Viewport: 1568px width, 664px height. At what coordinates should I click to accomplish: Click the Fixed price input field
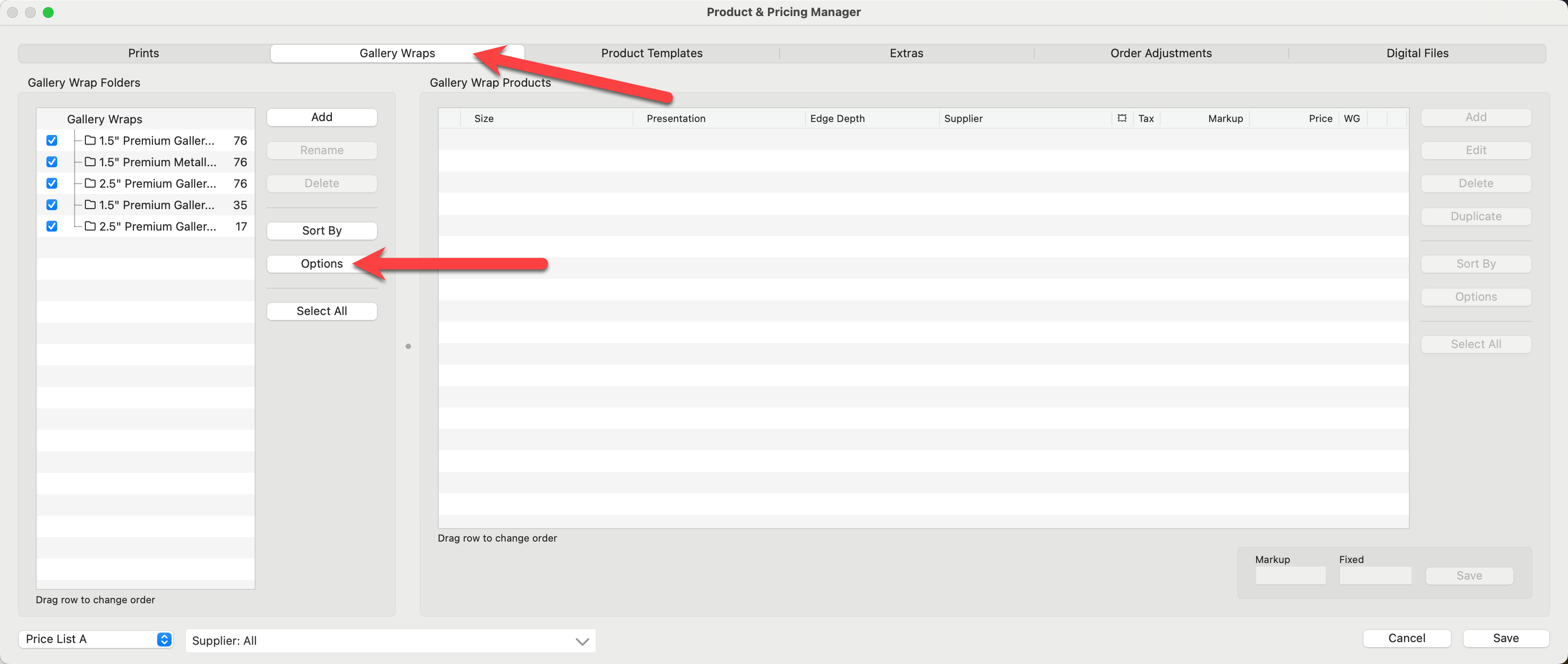1375,576
